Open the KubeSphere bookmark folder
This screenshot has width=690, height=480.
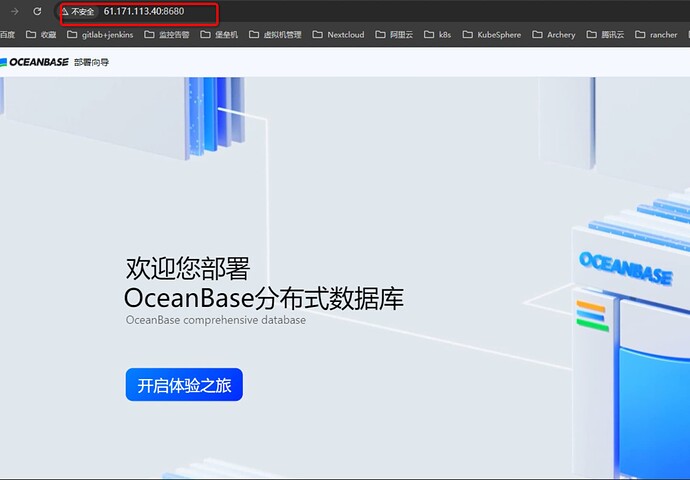(x=492, y=35)
